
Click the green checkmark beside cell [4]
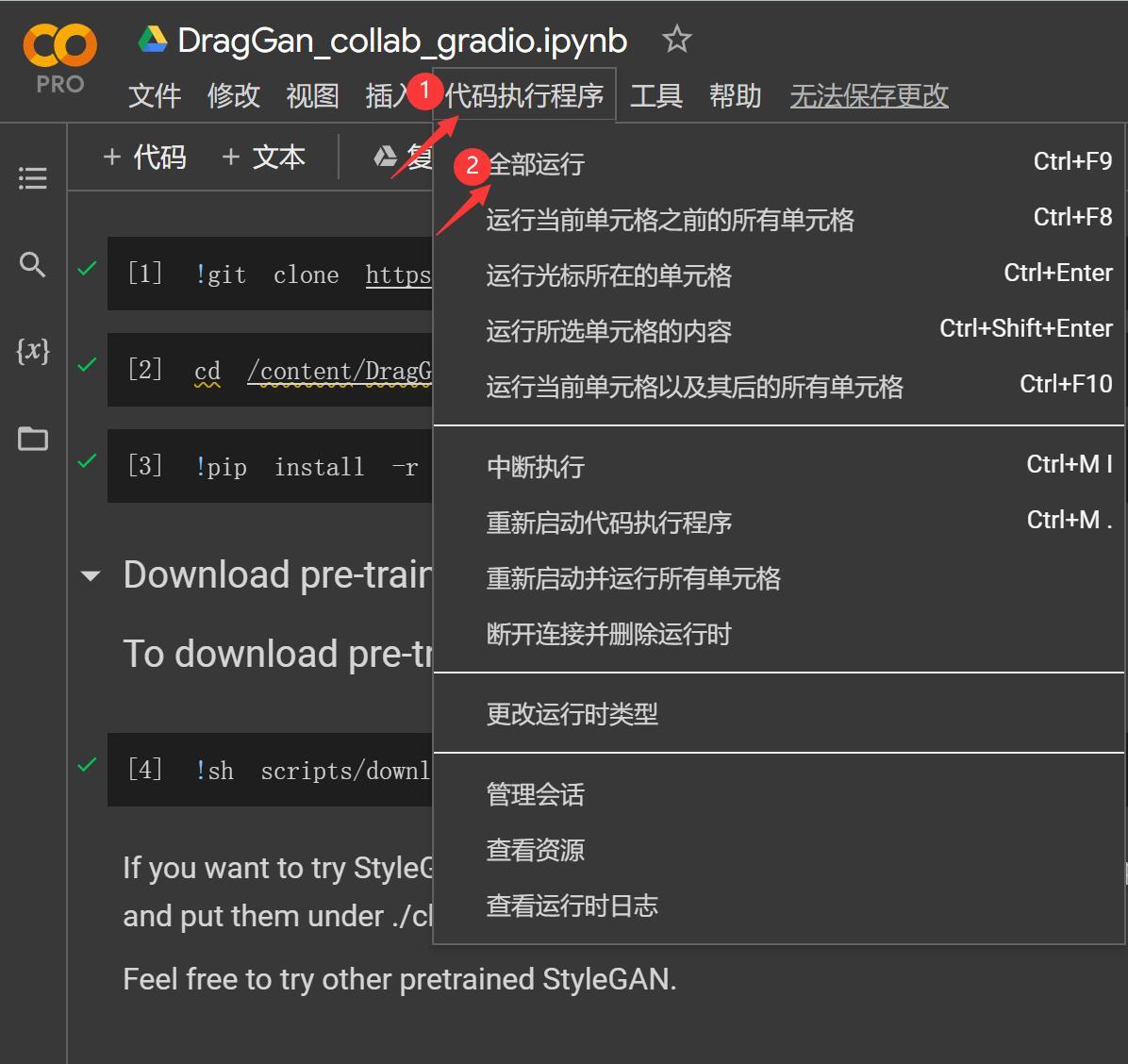pos(87,765)
